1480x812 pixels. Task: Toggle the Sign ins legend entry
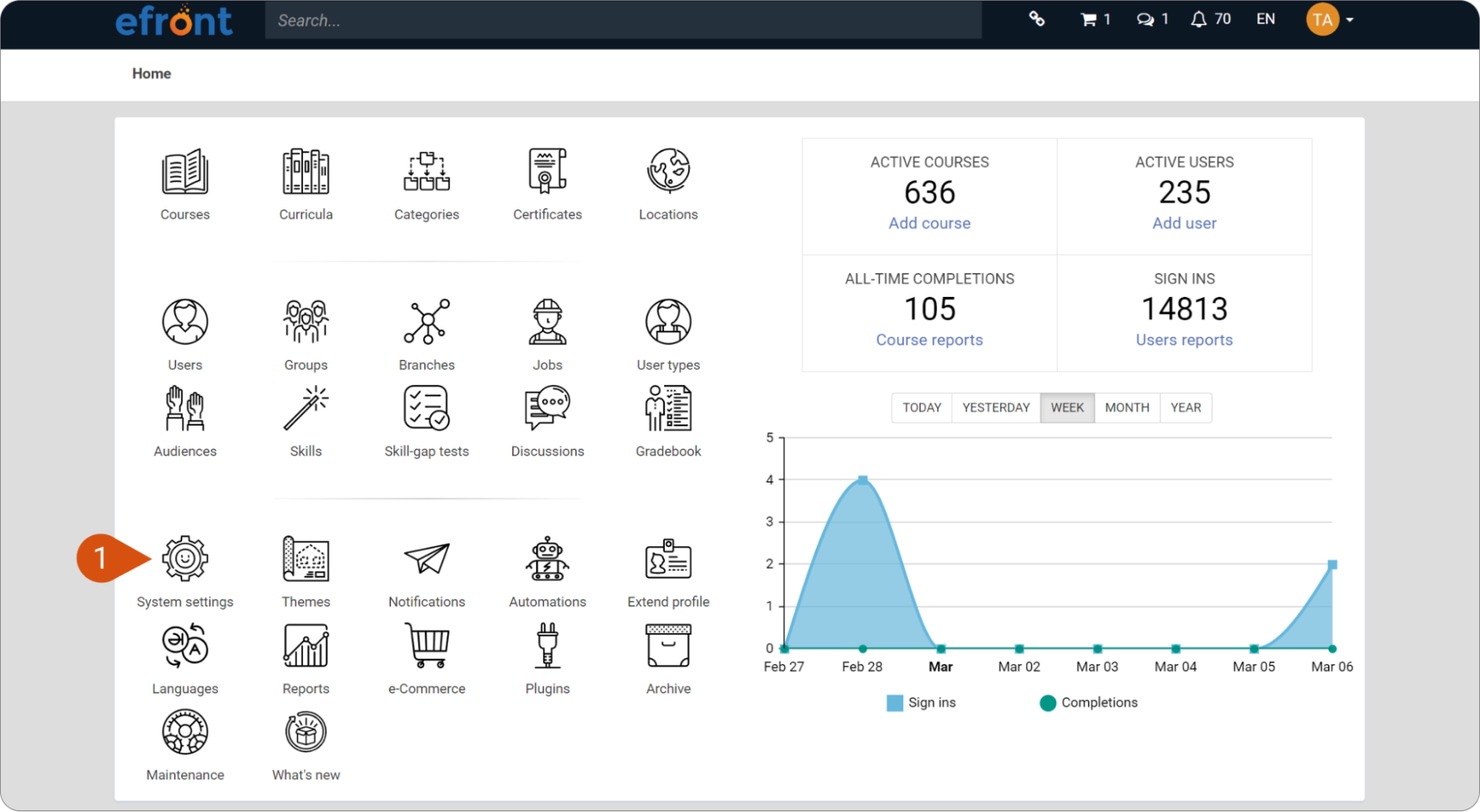click(921, 702)
